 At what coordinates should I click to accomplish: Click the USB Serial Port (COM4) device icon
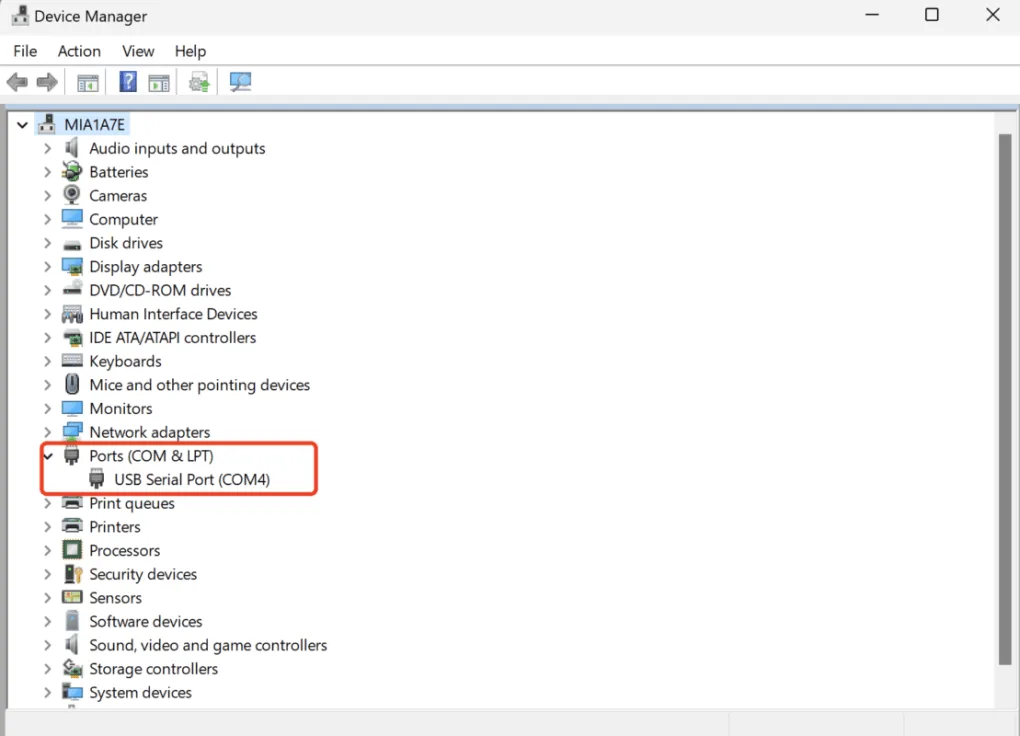(96, 479)
